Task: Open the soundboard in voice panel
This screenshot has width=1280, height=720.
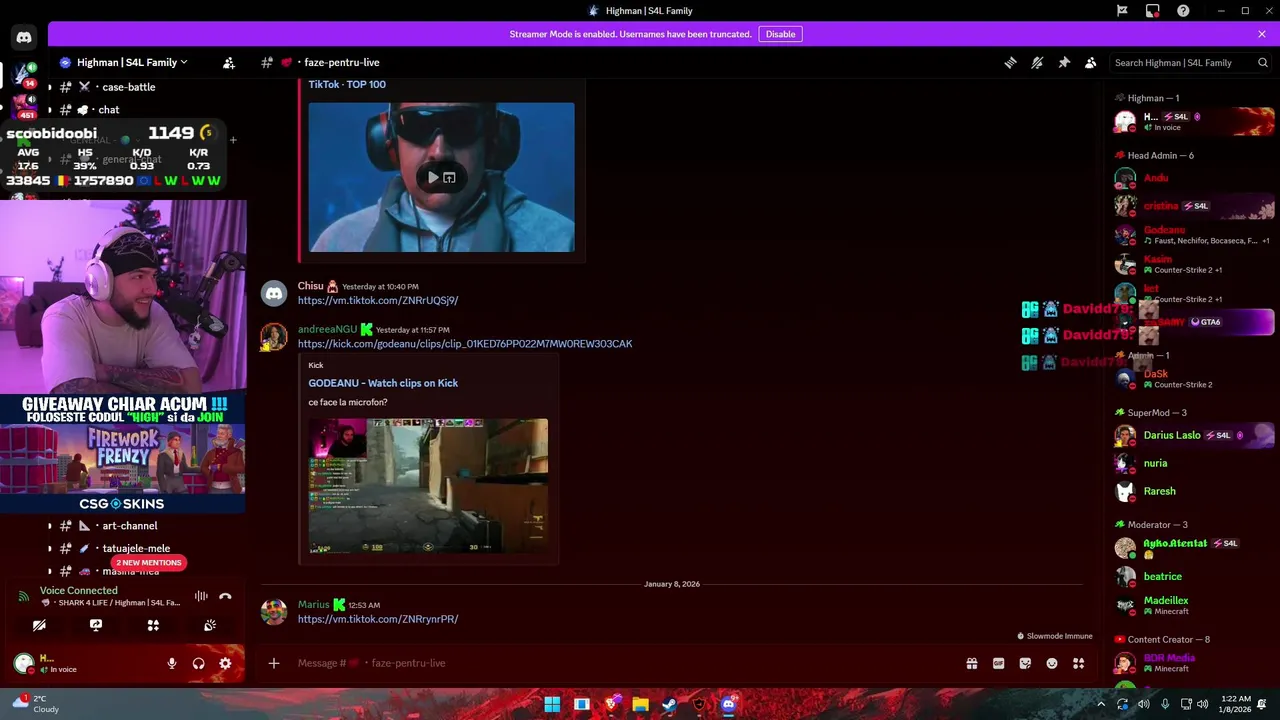Action: pos(210,625)
